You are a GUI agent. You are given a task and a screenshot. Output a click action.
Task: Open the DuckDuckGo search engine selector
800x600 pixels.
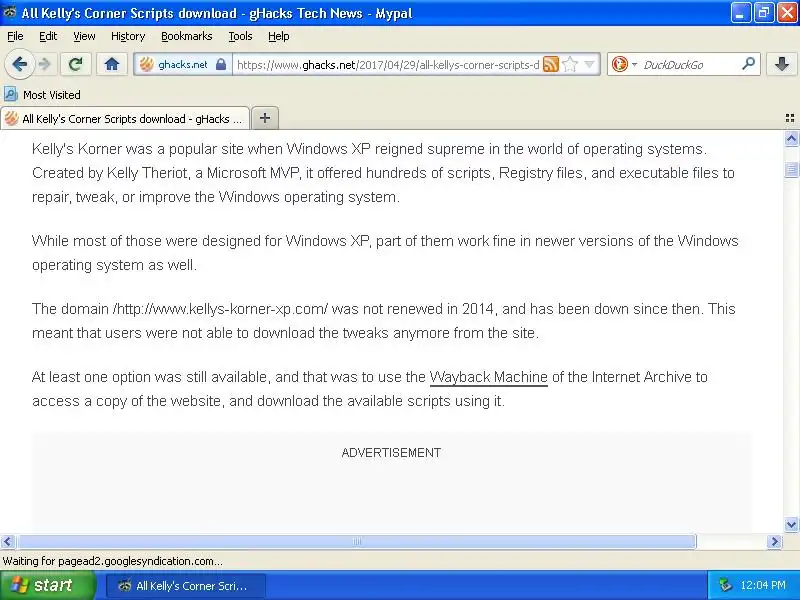click(624, 64)
